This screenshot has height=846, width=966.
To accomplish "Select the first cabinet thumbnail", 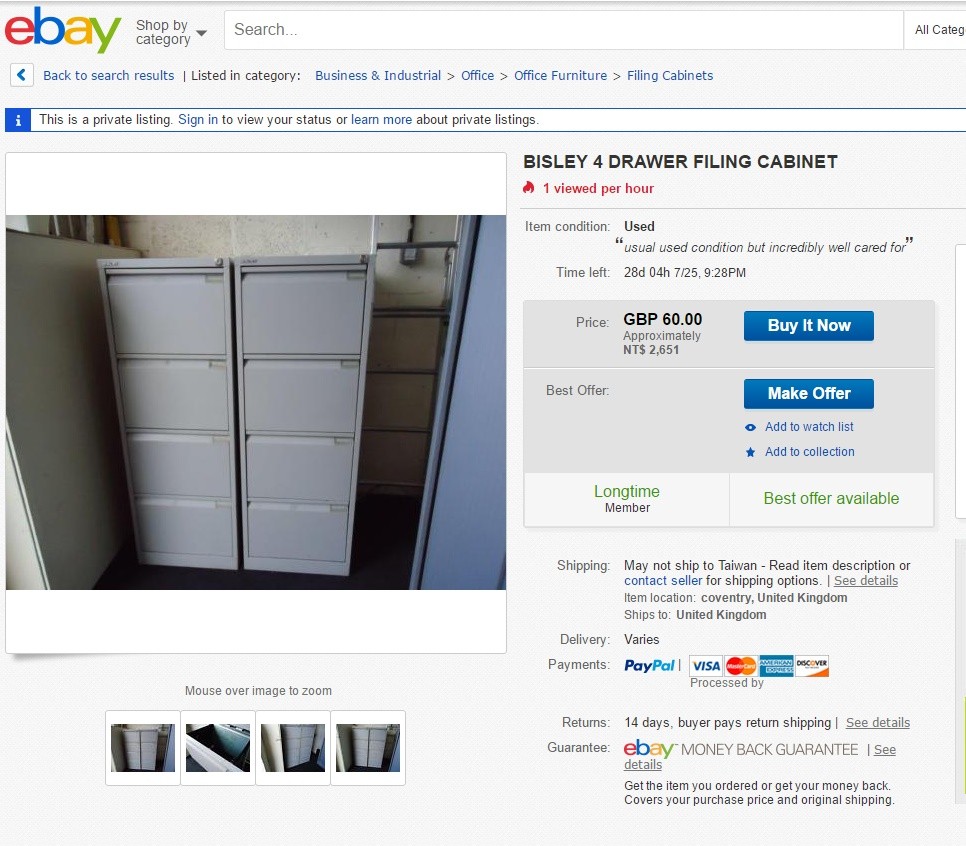I will pos(143,747).
